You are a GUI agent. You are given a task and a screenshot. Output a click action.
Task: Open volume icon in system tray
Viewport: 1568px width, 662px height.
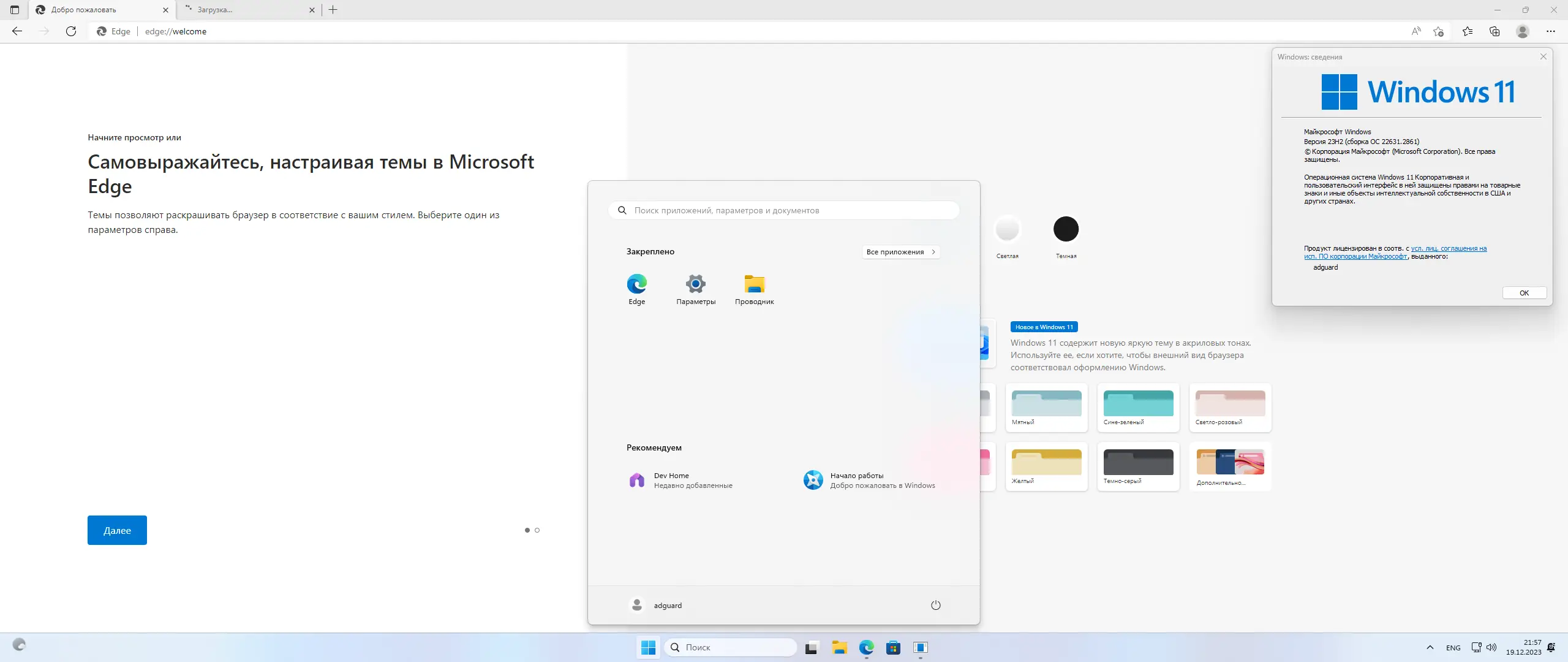1491,647
